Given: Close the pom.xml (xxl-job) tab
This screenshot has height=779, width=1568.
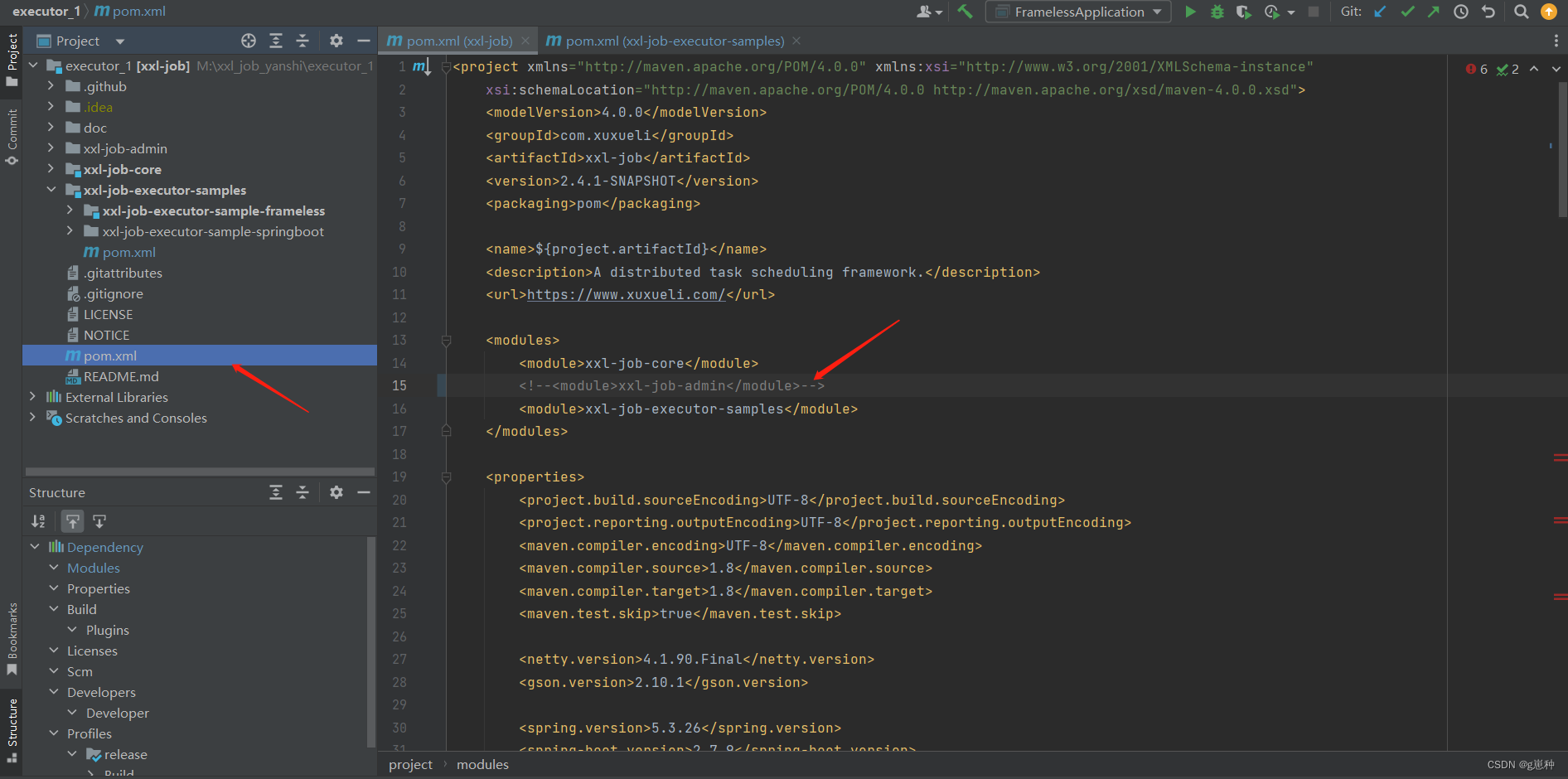Looking at the screenshot, I should coord(527,41).
